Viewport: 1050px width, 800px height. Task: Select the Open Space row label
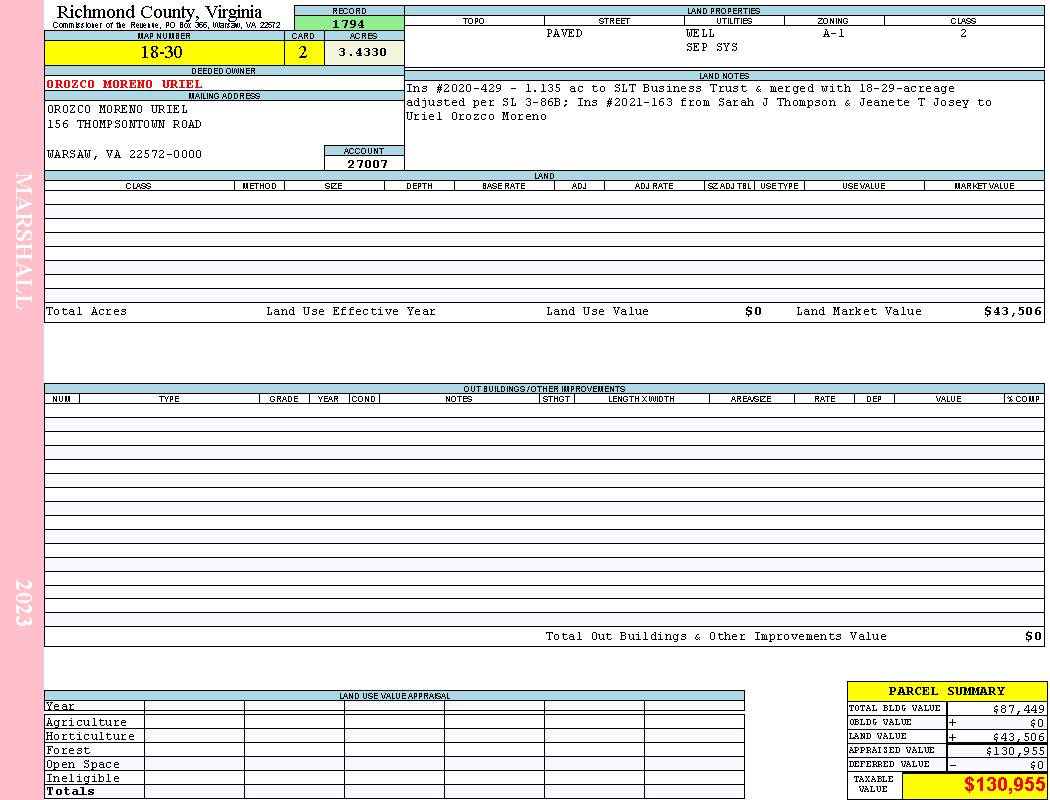pyautogui.click(x=83, y=765)
